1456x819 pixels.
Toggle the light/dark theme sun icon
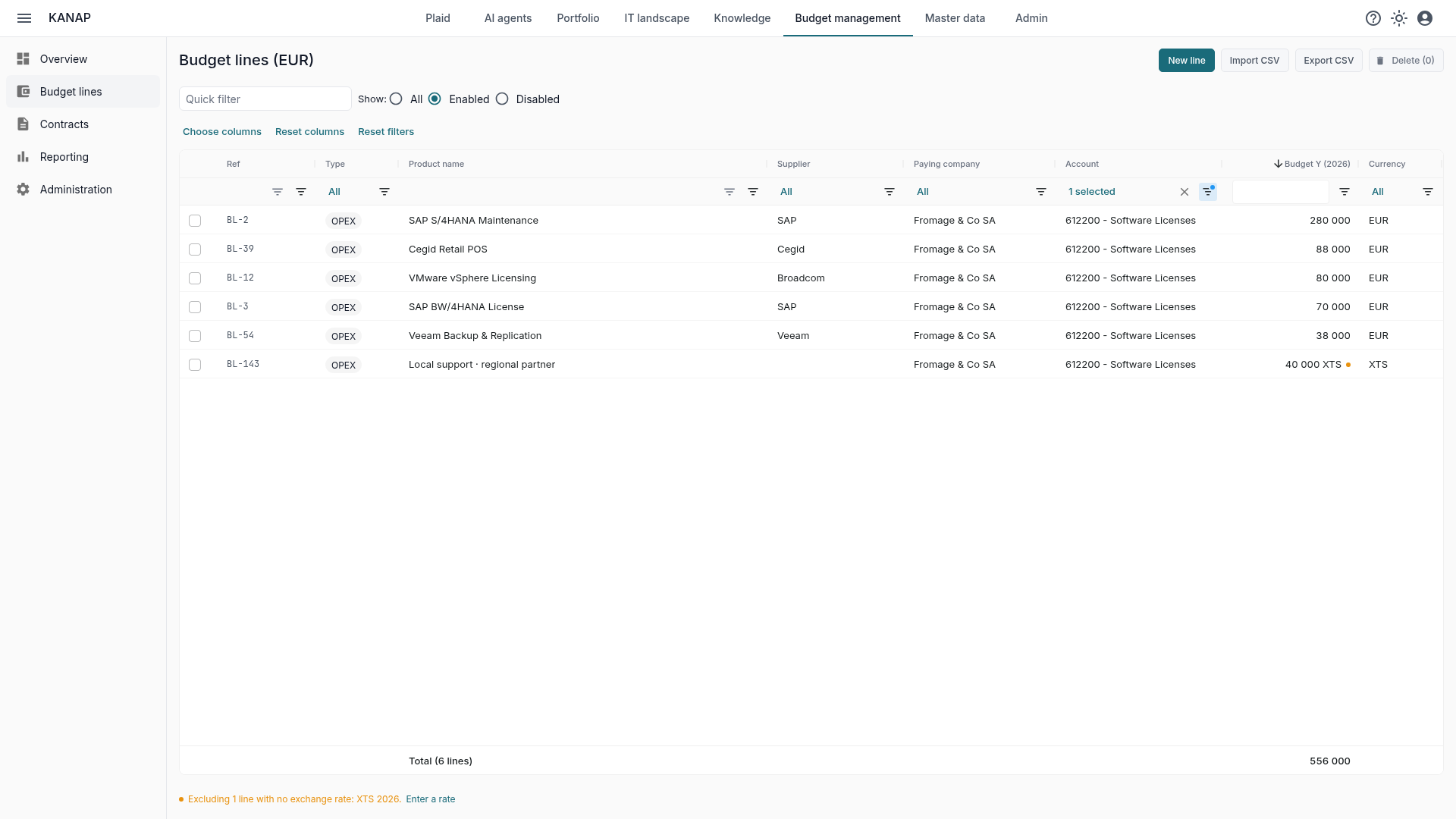[x=1399, y=18]
